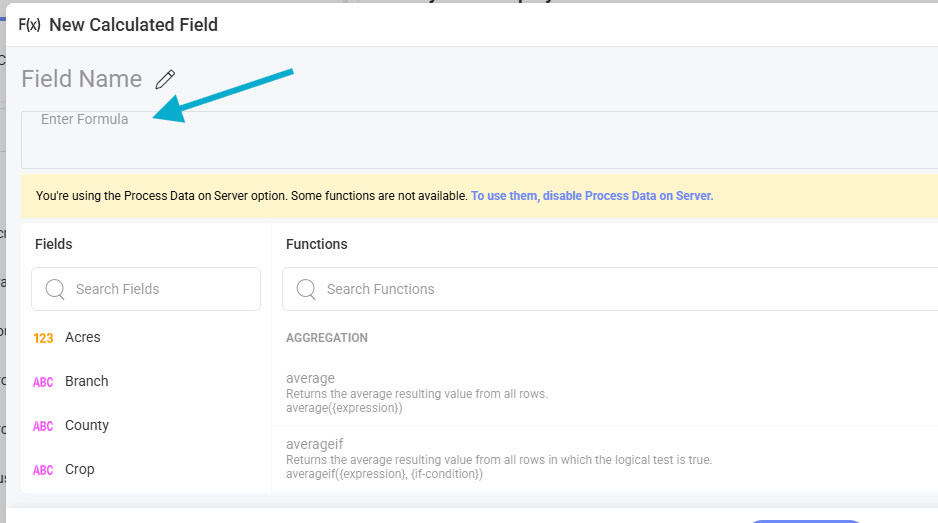Viewport: 938px width, 523px height.
Task: Select the Branch field name
Action: (87, 381)
